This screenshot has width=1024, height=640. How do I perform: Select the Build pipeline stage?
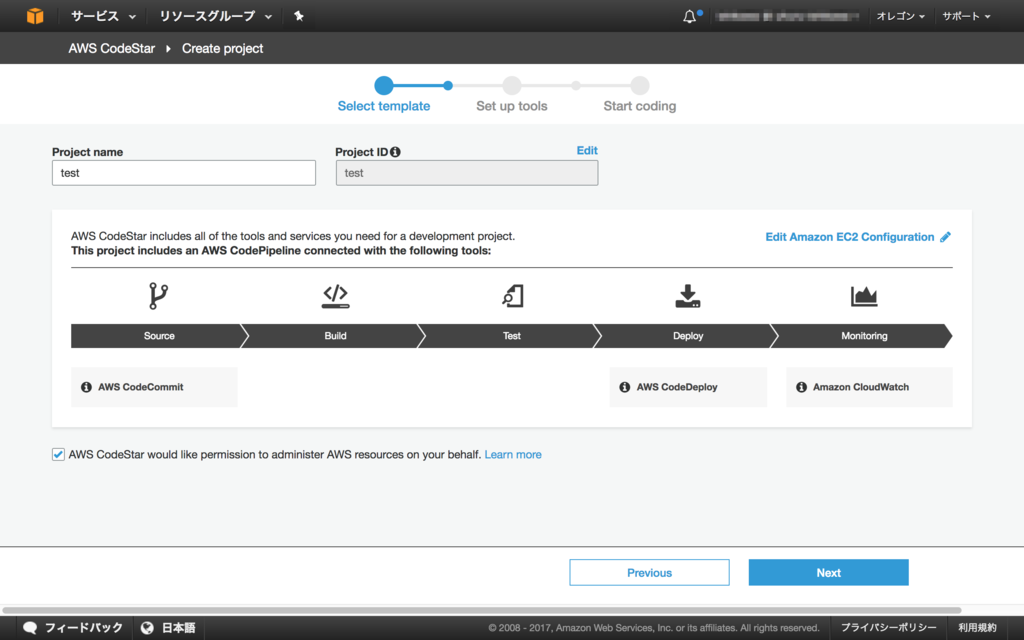click(x=335, y=336)
